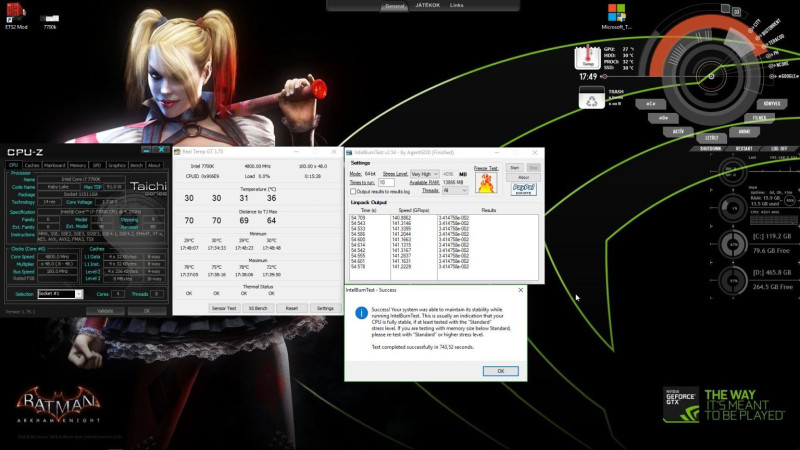The height and width of the screenshot is (450, 800).
Task: Select the Links tab in top bar
Action: pos(457,5)
